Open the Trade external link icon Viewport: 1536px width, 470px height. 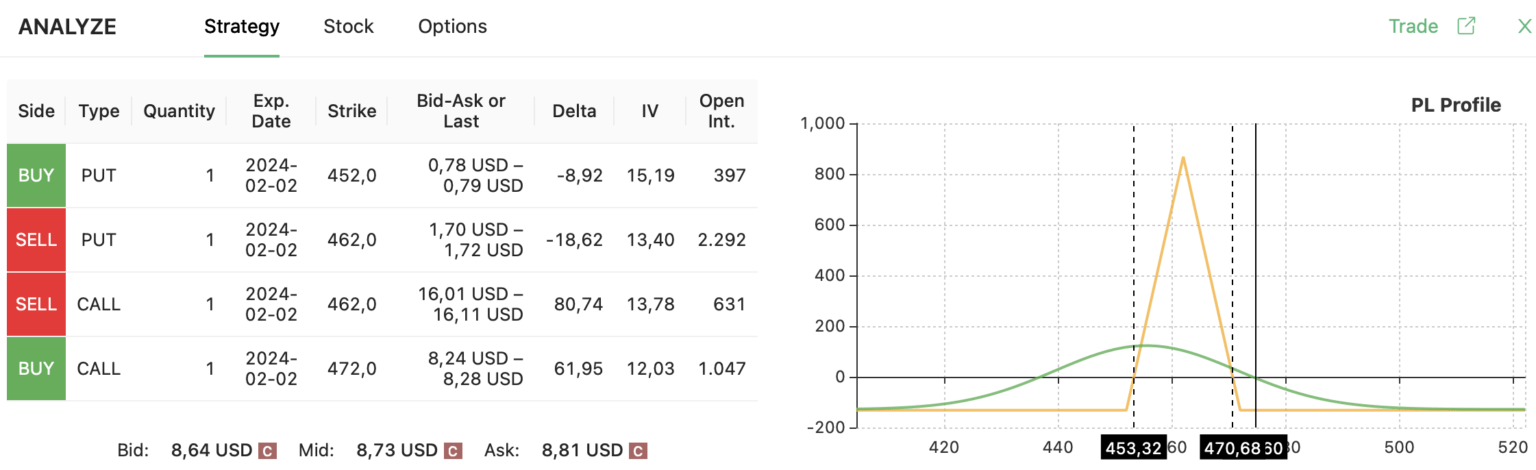click(1466, 27)
